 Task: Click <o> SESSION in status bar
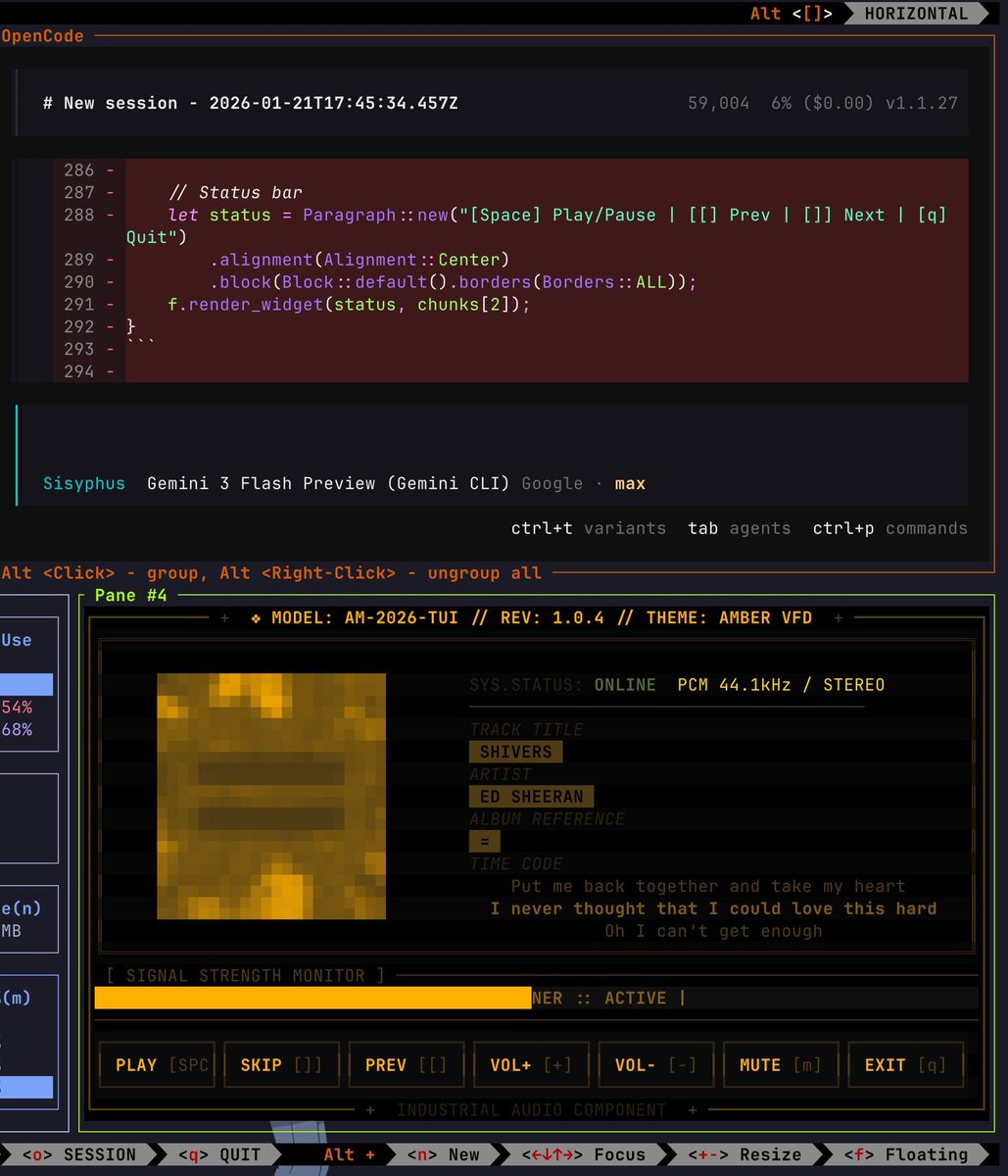[x=78, y=1154]
